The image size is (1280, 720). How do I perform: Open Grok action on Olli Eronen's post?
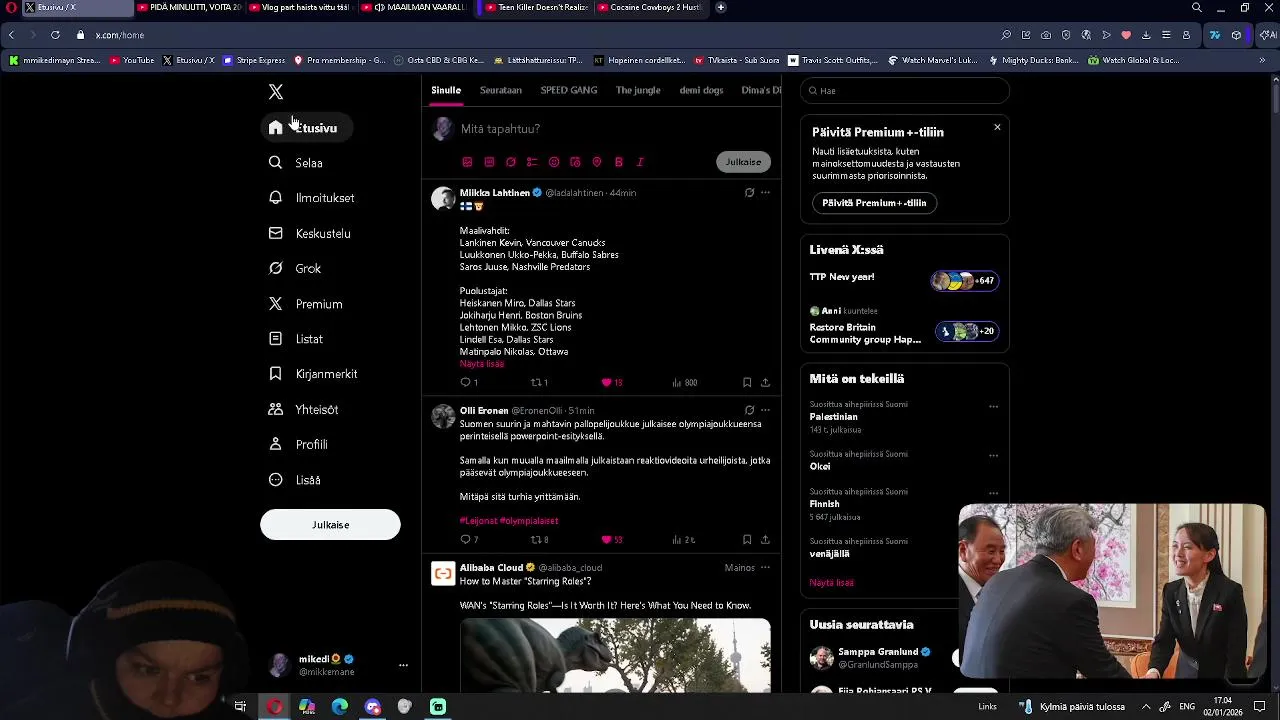click(749, 410)
